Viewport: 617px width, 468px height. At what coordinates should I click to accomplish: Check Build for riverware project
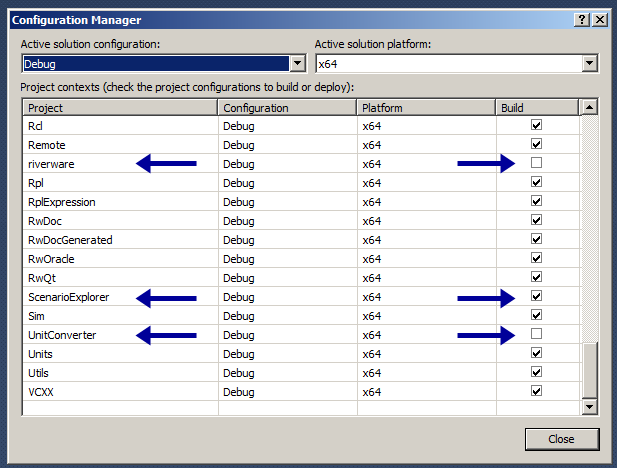point(536,163)
